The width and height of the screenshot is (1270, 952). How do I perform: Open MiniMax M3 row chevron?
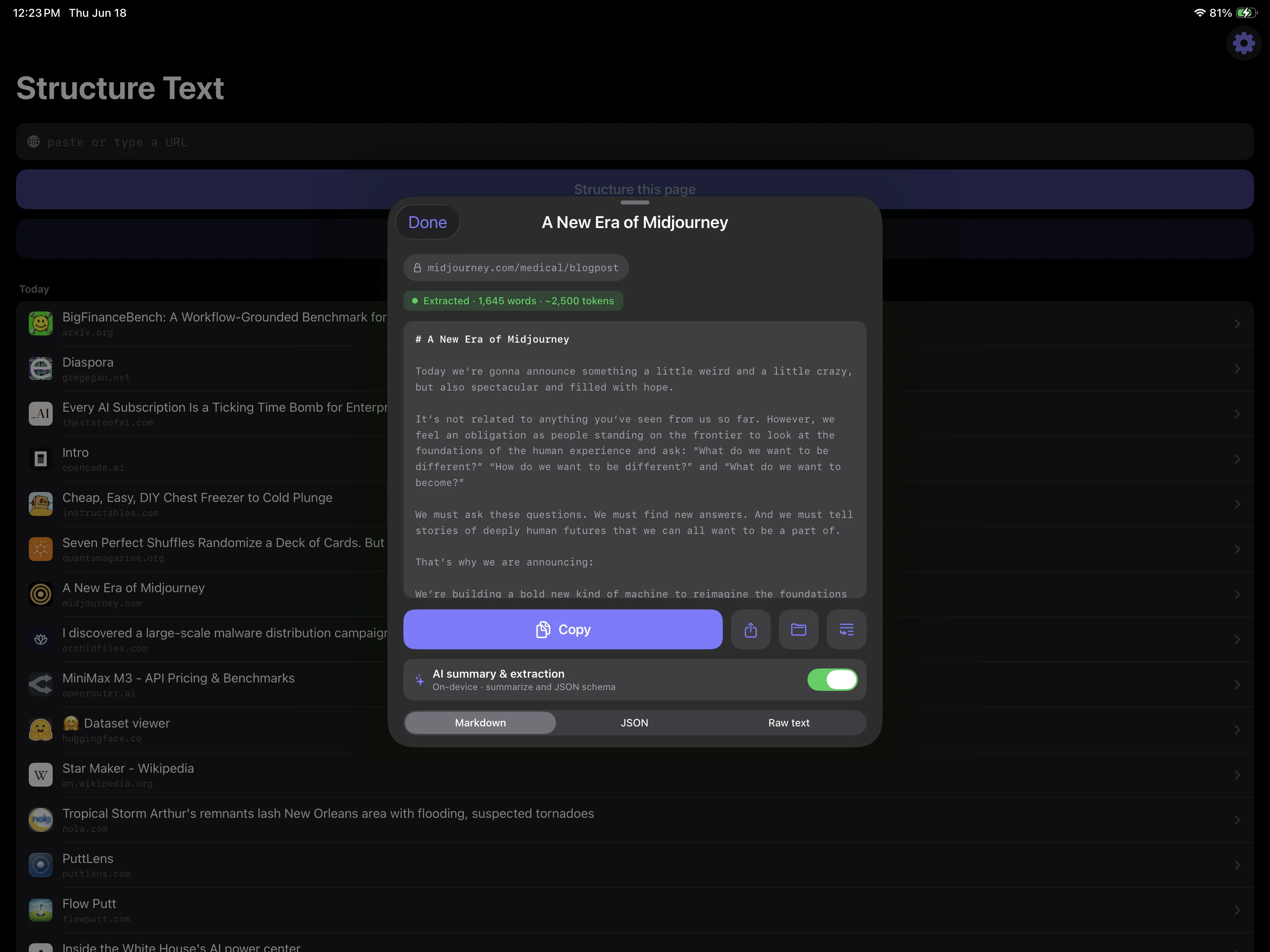(1237, 684)
